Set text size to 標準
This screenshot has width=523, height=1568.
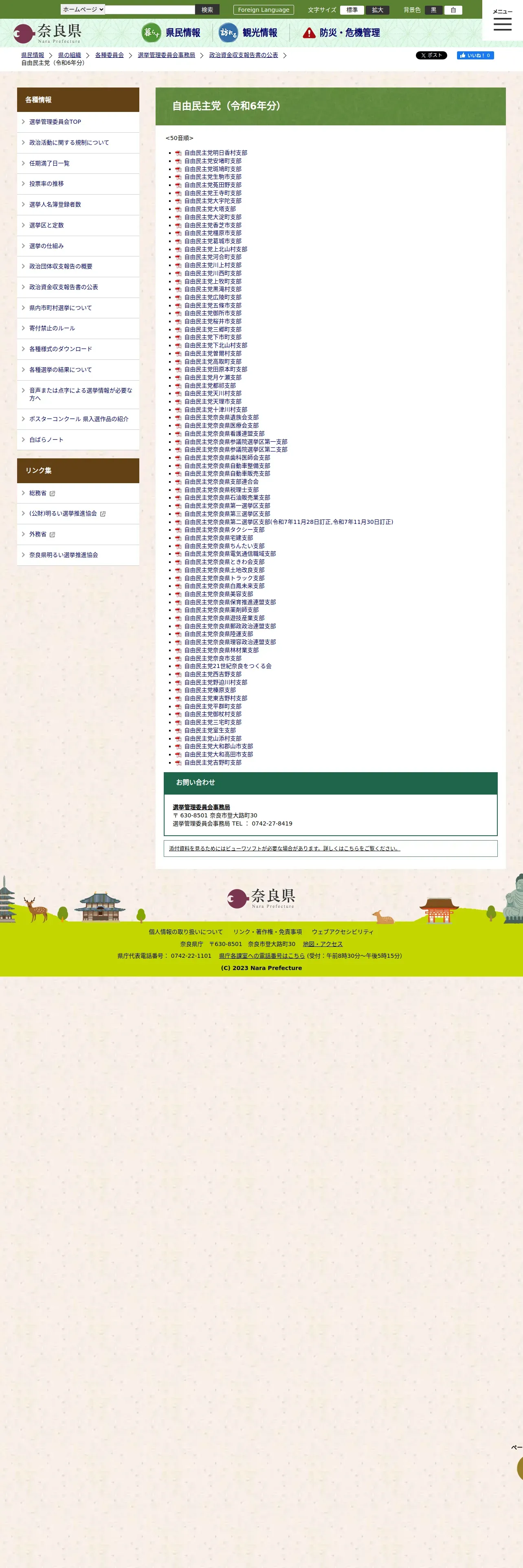(352, 10)
